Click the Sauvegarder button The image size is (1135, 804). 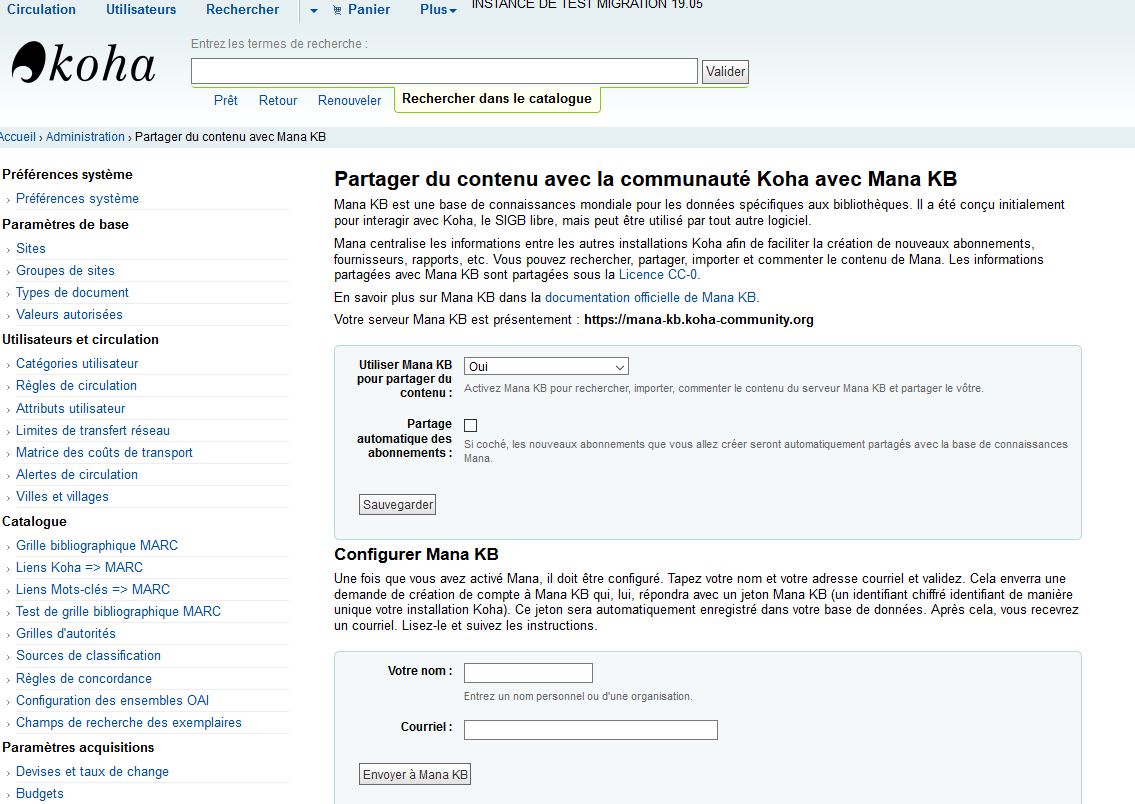click(x=397, y=504)
